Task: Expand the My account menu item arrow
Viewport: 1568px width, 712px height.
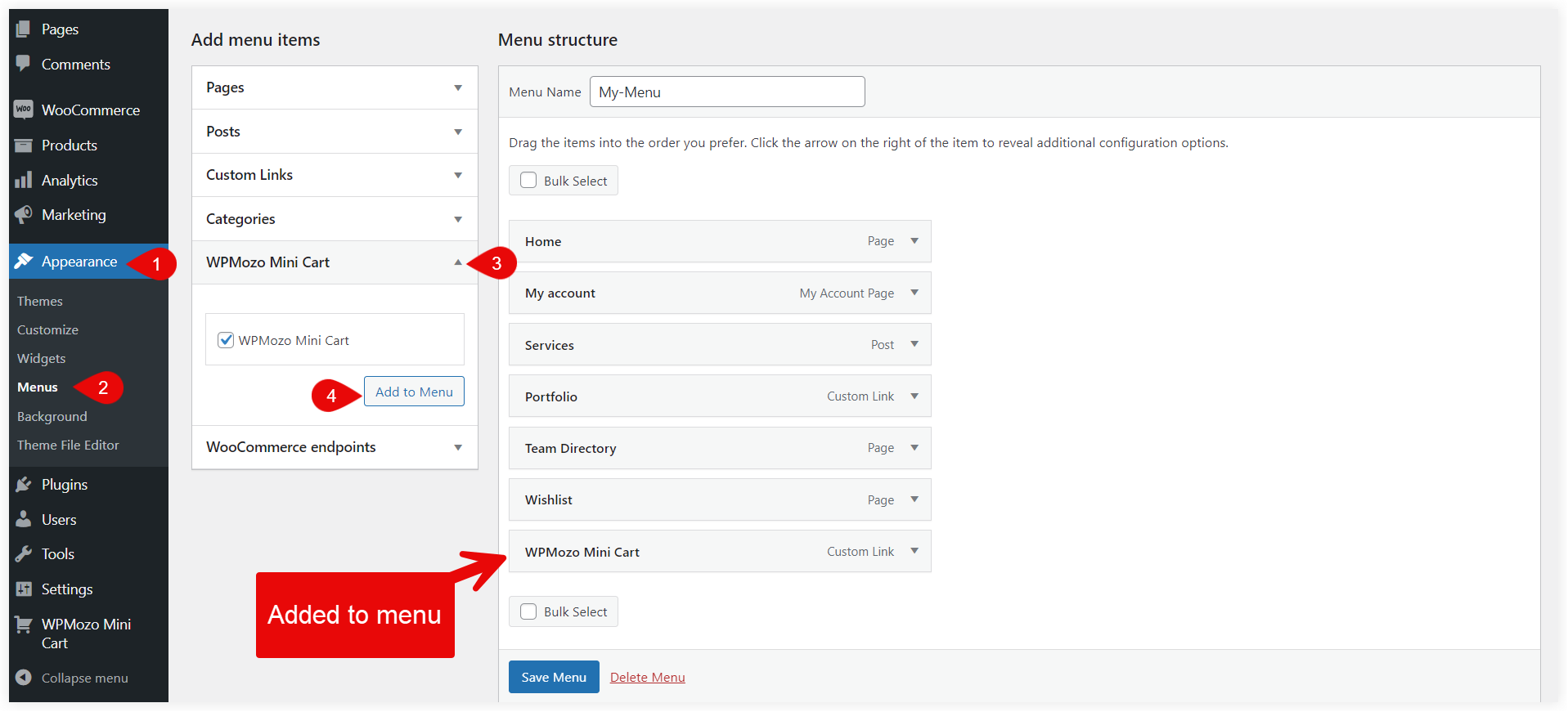Action: (914, 293)
